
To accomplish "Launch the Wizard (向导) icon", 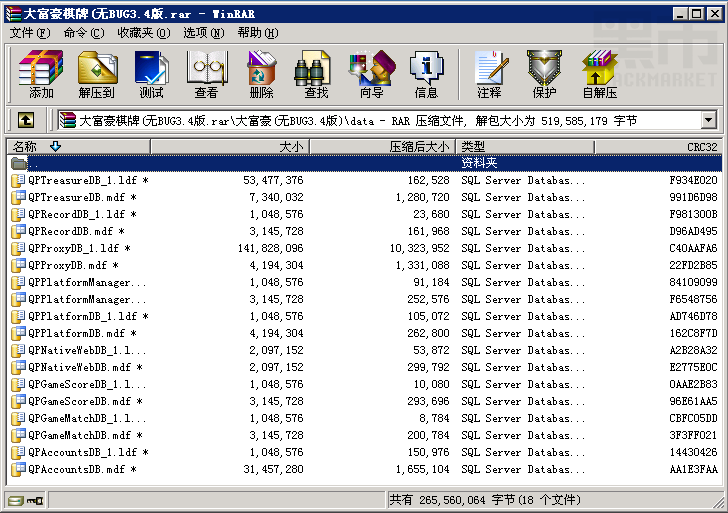I will pos(372,74).
